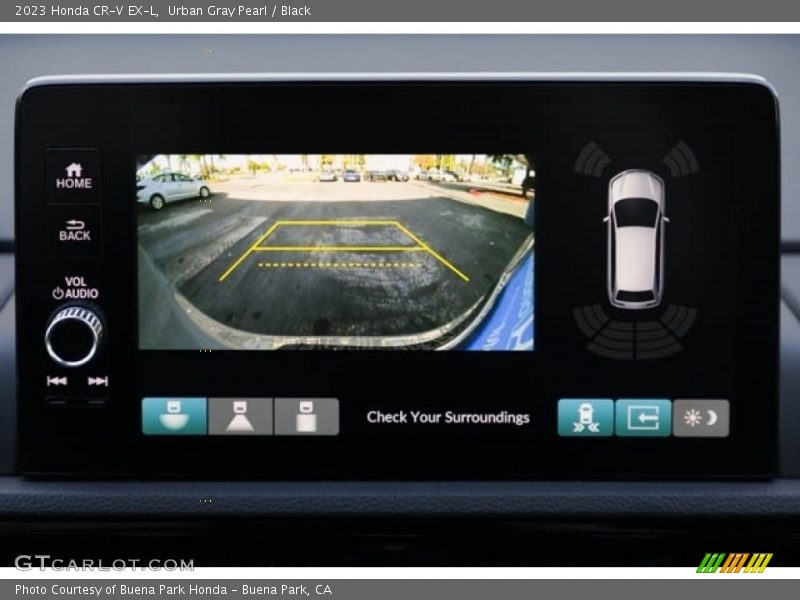Tap the front-left sensor arcs
The height and width of the screenshot is (600, 800).
[x=591, y=159]
